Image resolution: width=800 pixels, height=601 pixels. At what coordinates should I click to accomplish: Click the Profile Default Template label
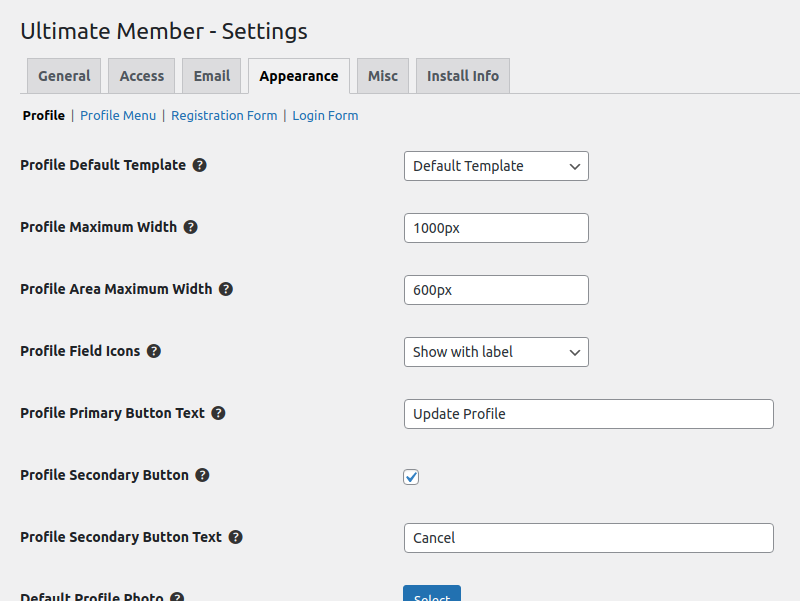(103, 165)
